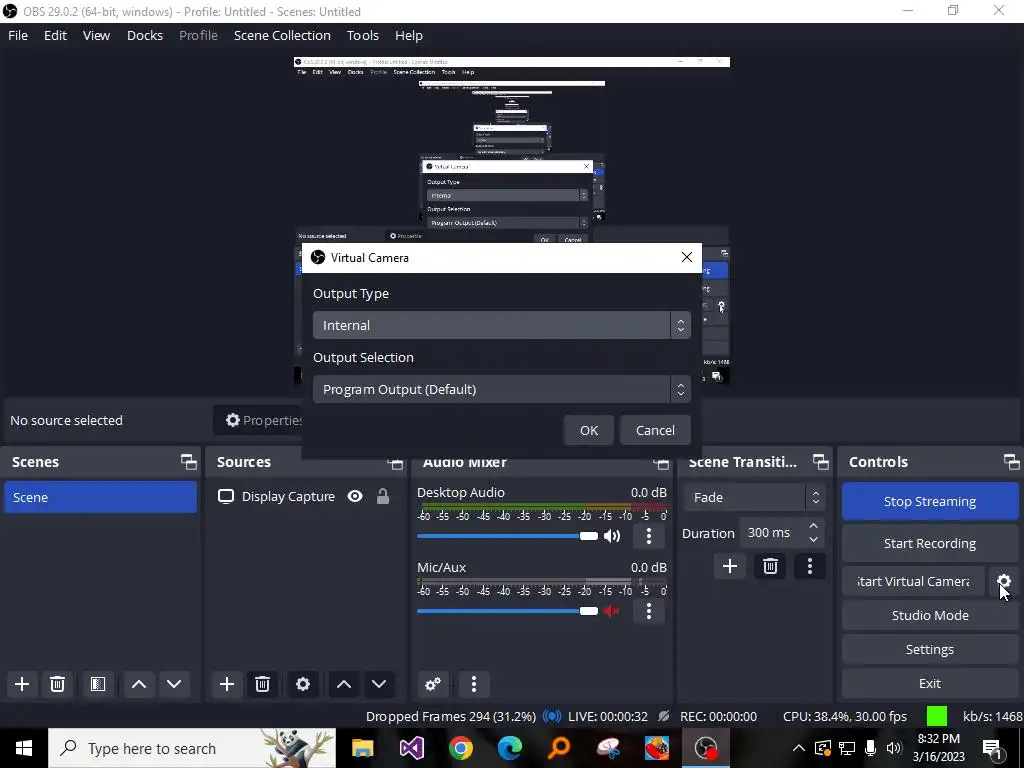Toggle Display Capture lock icon

[383, 496]
